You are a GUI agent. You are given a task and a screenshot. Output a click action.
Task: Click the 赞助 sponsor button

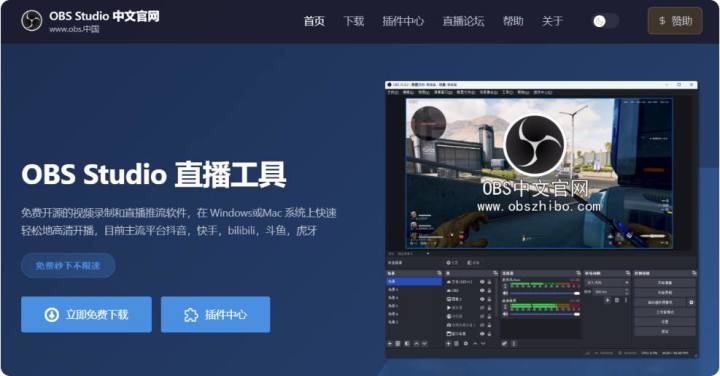pyautogui.click(x=675, y=21)
